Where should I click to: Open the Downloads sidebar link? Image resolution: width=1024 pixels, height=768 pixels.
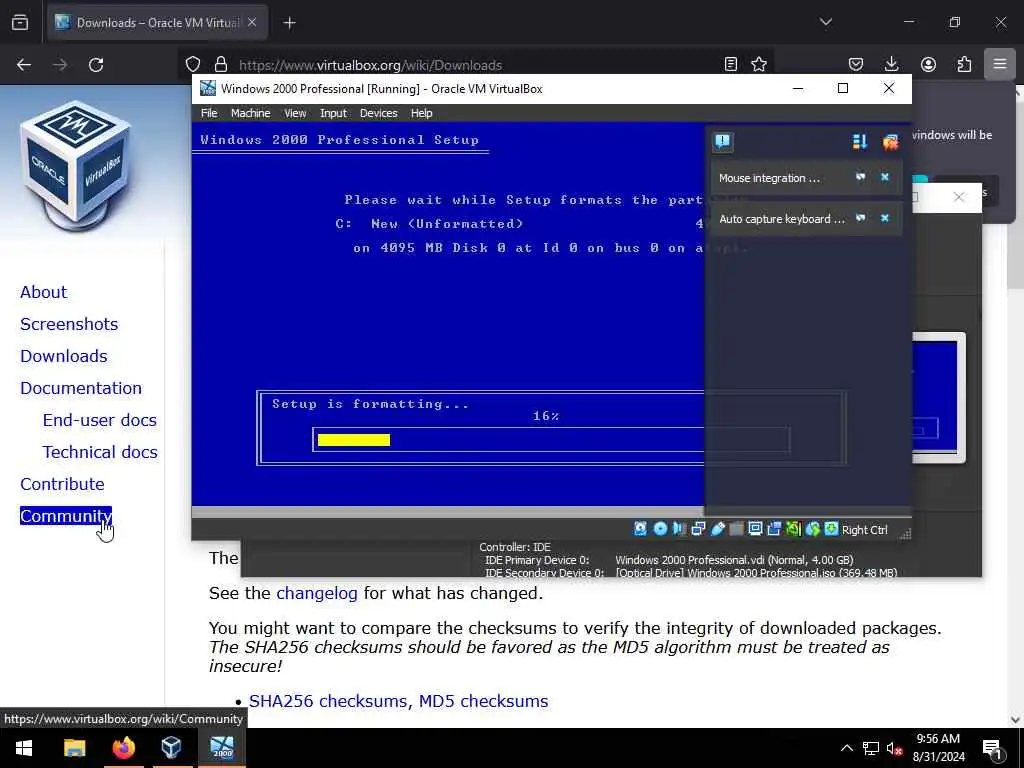click(x=63, y=356)
